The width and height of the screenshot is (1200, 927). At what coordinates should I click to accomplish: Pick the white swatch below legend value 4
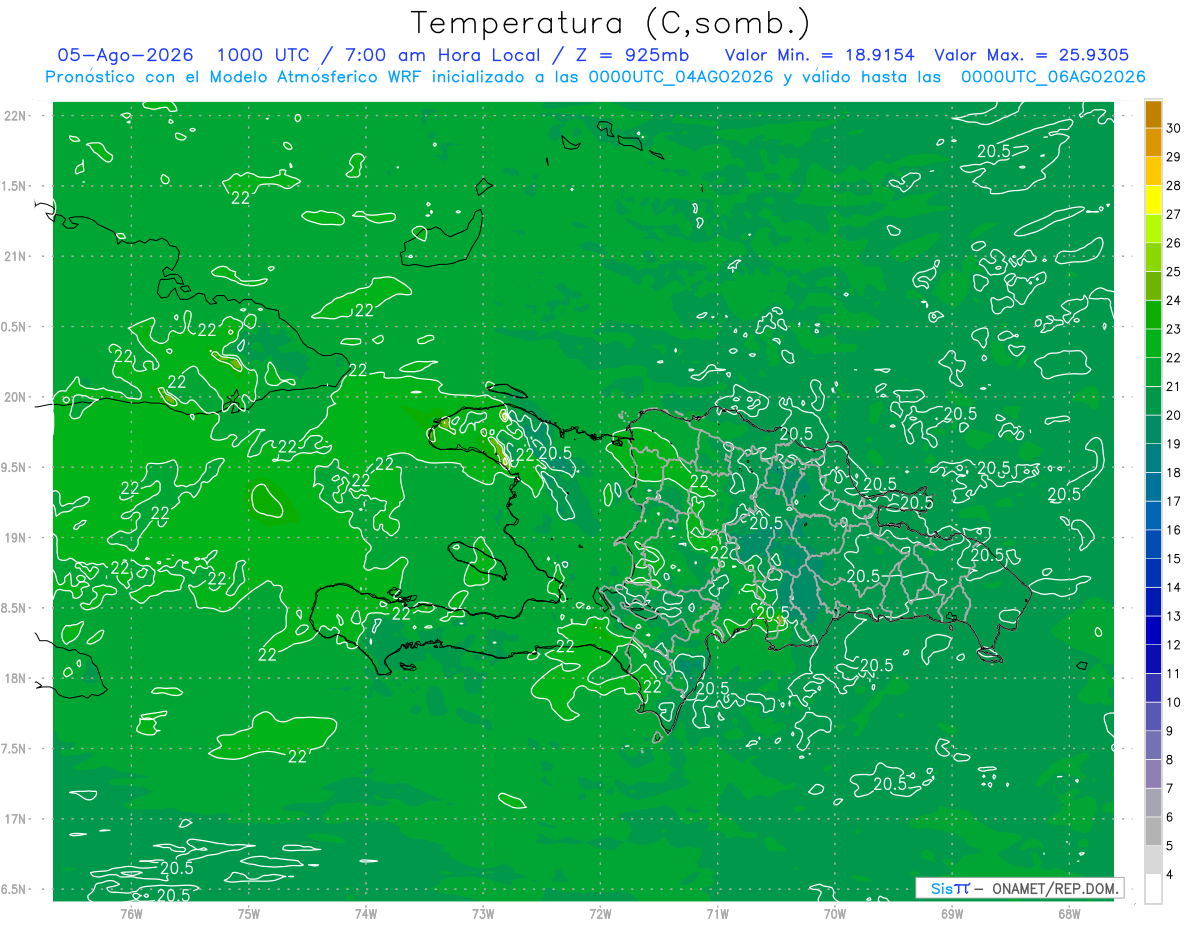(x=1153, y=889)
